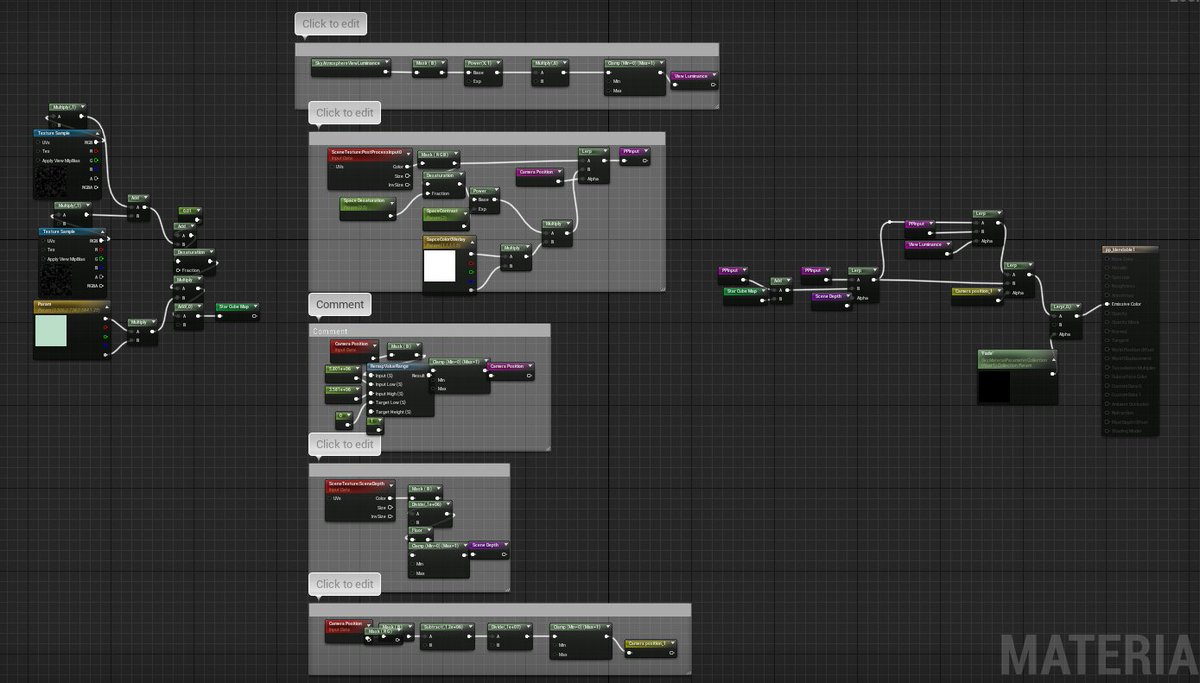Toggle the expand arrow on the Subtract node
Image resolution: width=1200 pixels, height=683 pixels.
(471, 626)
